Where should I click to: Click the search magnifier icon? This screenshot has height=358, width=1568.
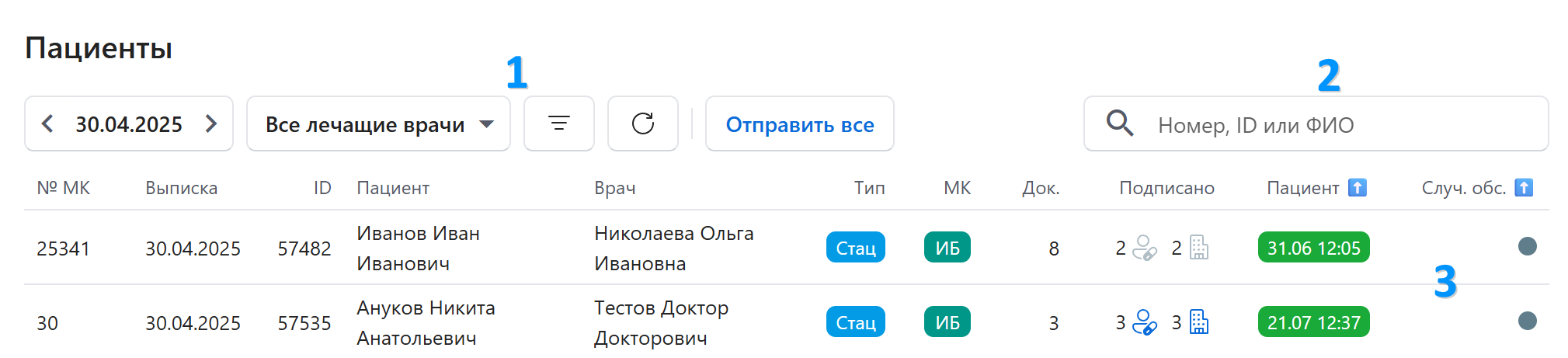pos(1119,123)
